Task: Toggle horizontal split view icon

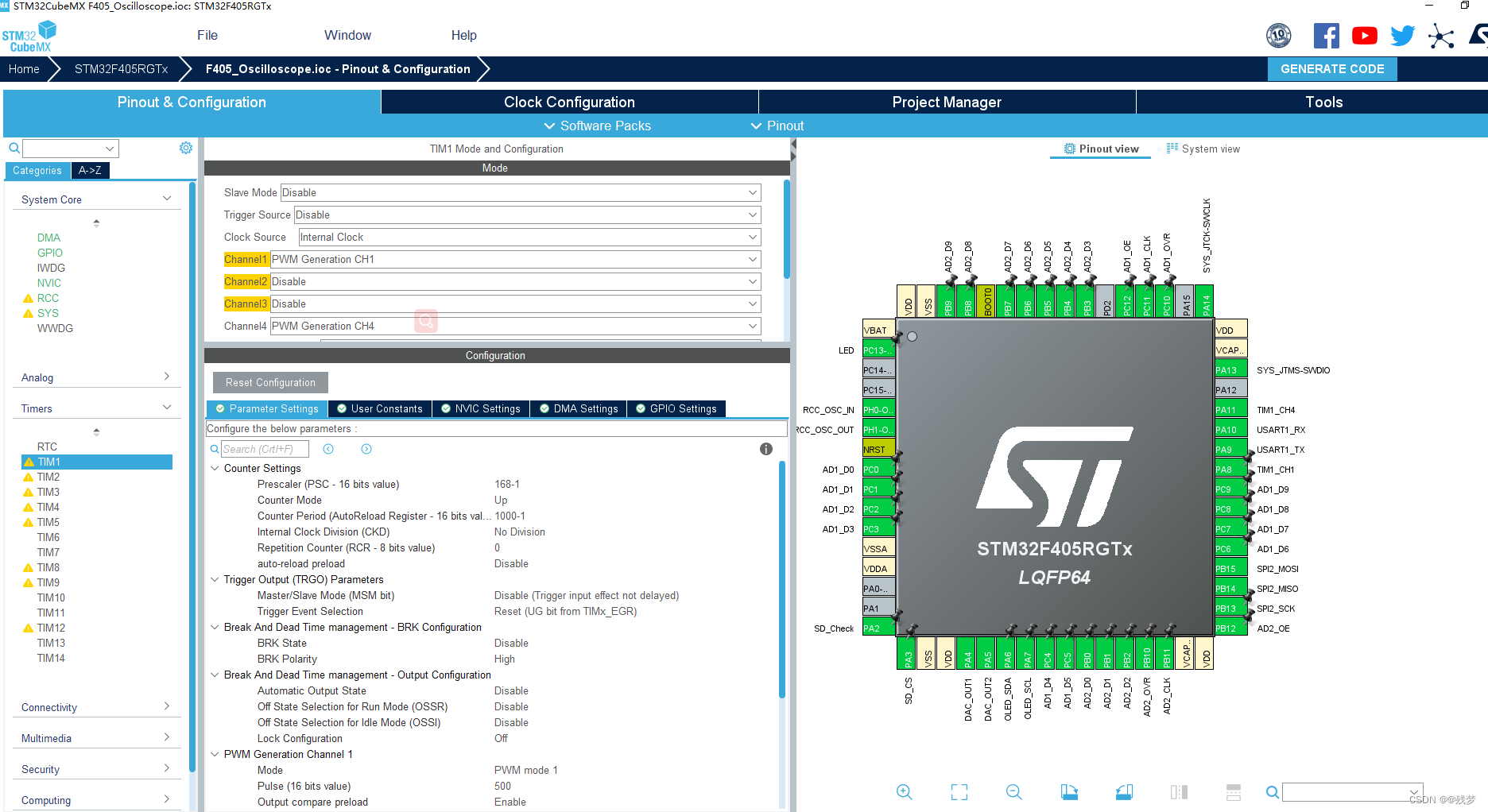Action: [x=1234, y=791]
